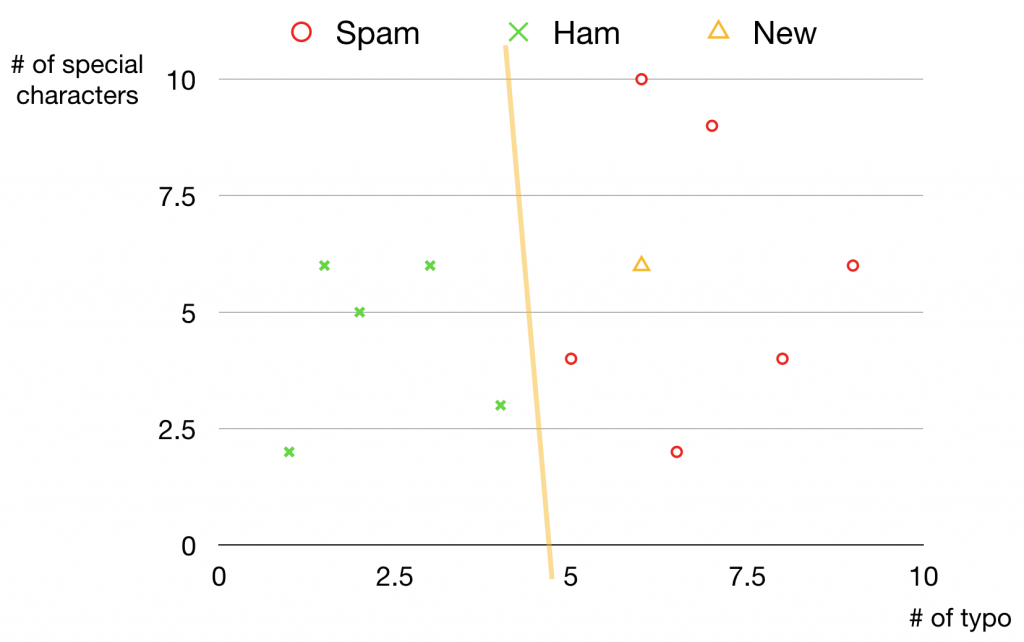Click the Ham legend label
This screenshot has width=1024, height=642.
click(586, 33)
